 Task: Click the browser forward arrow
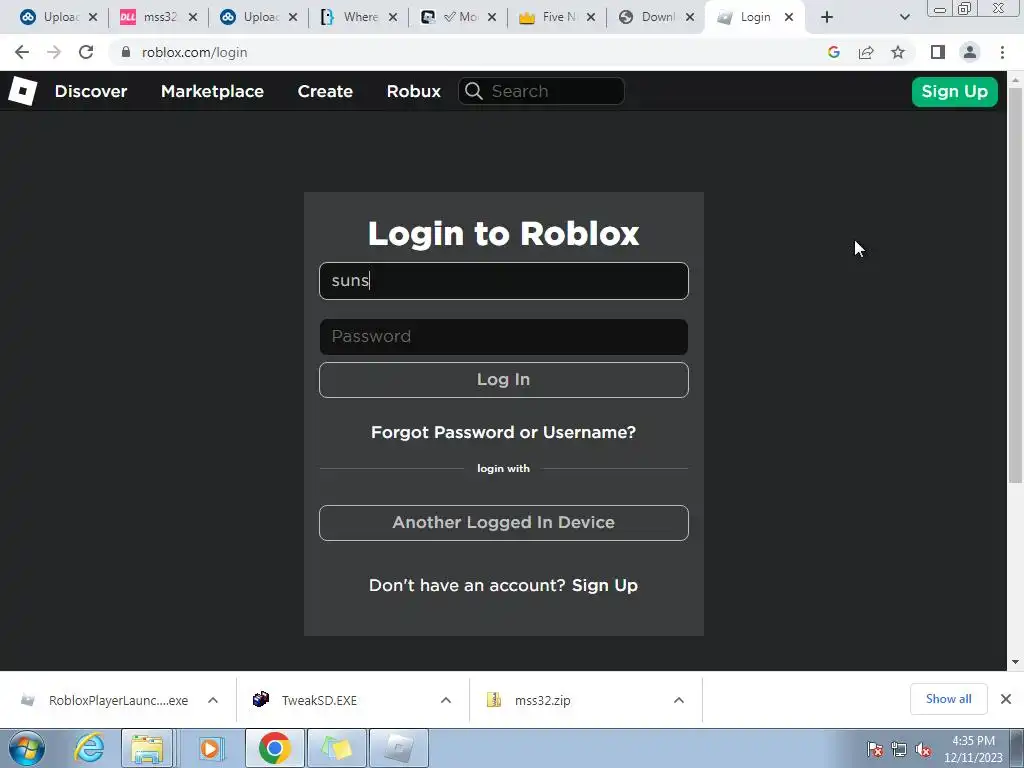(54, 52)
